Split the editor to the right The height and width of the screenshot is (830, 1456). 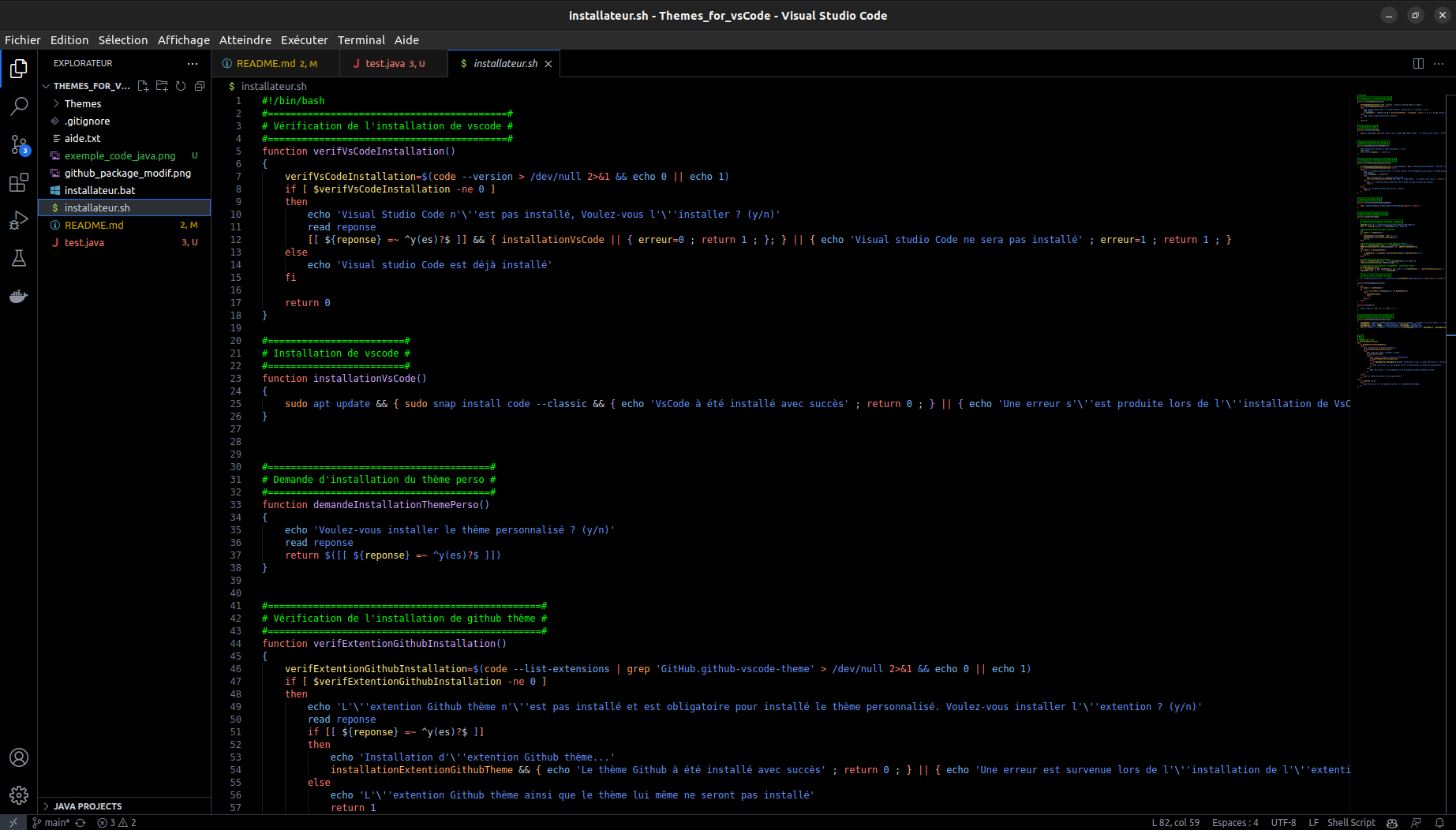(1418, 63)
